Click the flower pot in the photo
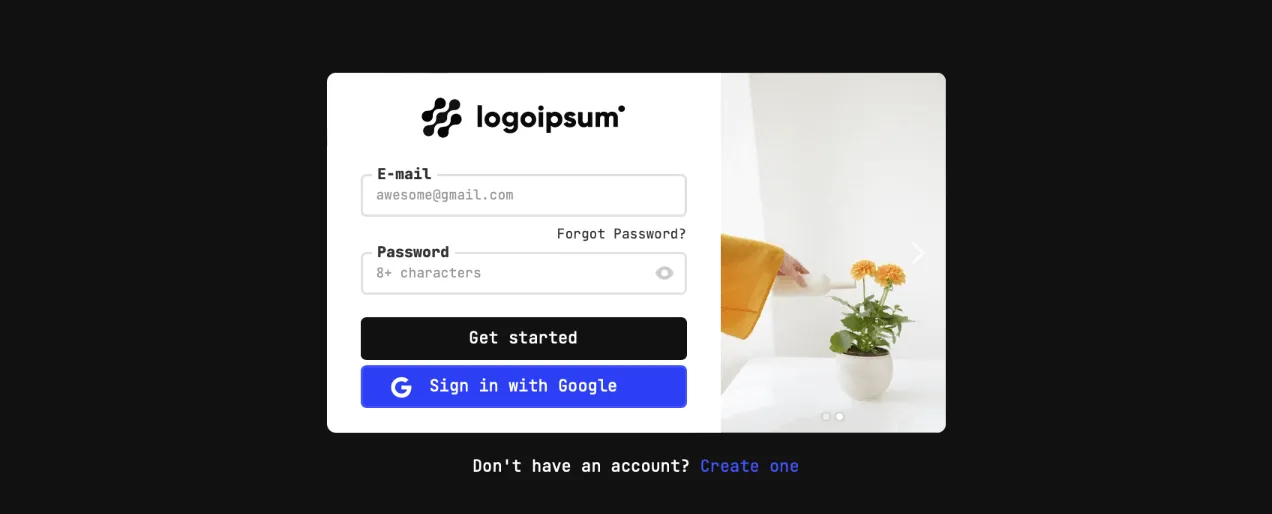This screenshot has height=514, width=1272. click(865, 373)
